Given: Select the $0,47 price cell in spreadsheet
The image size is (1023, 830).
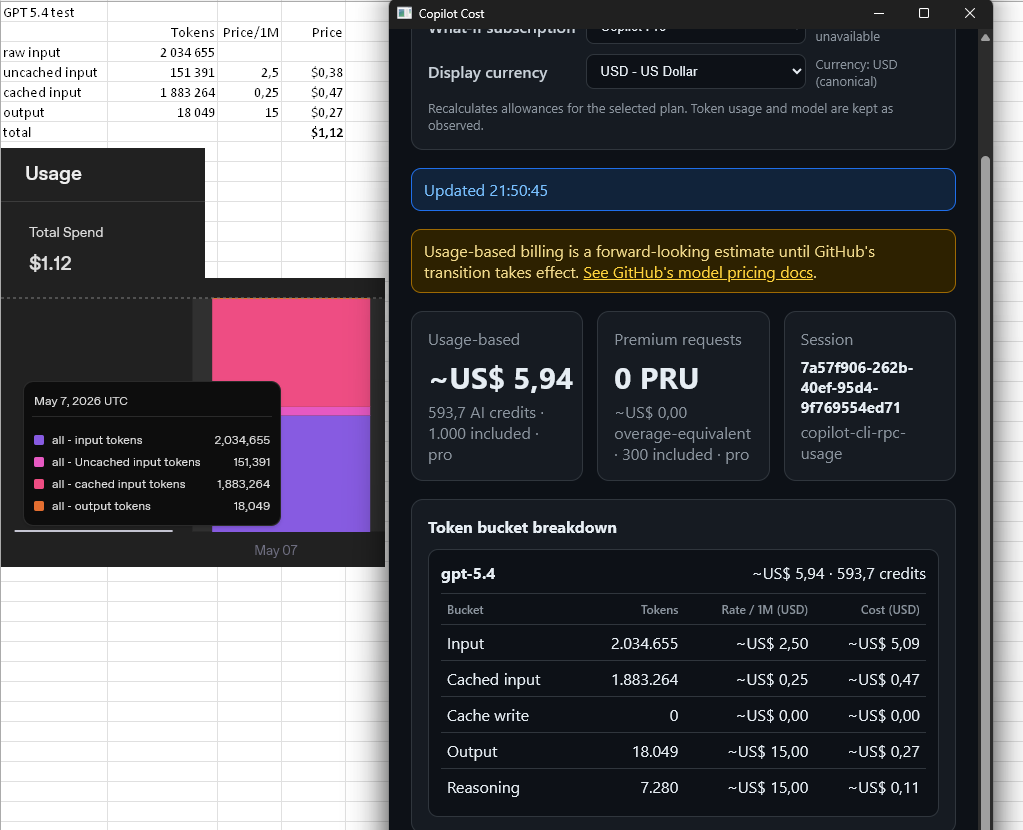Looking at the screenshot, I should point(313,93).
